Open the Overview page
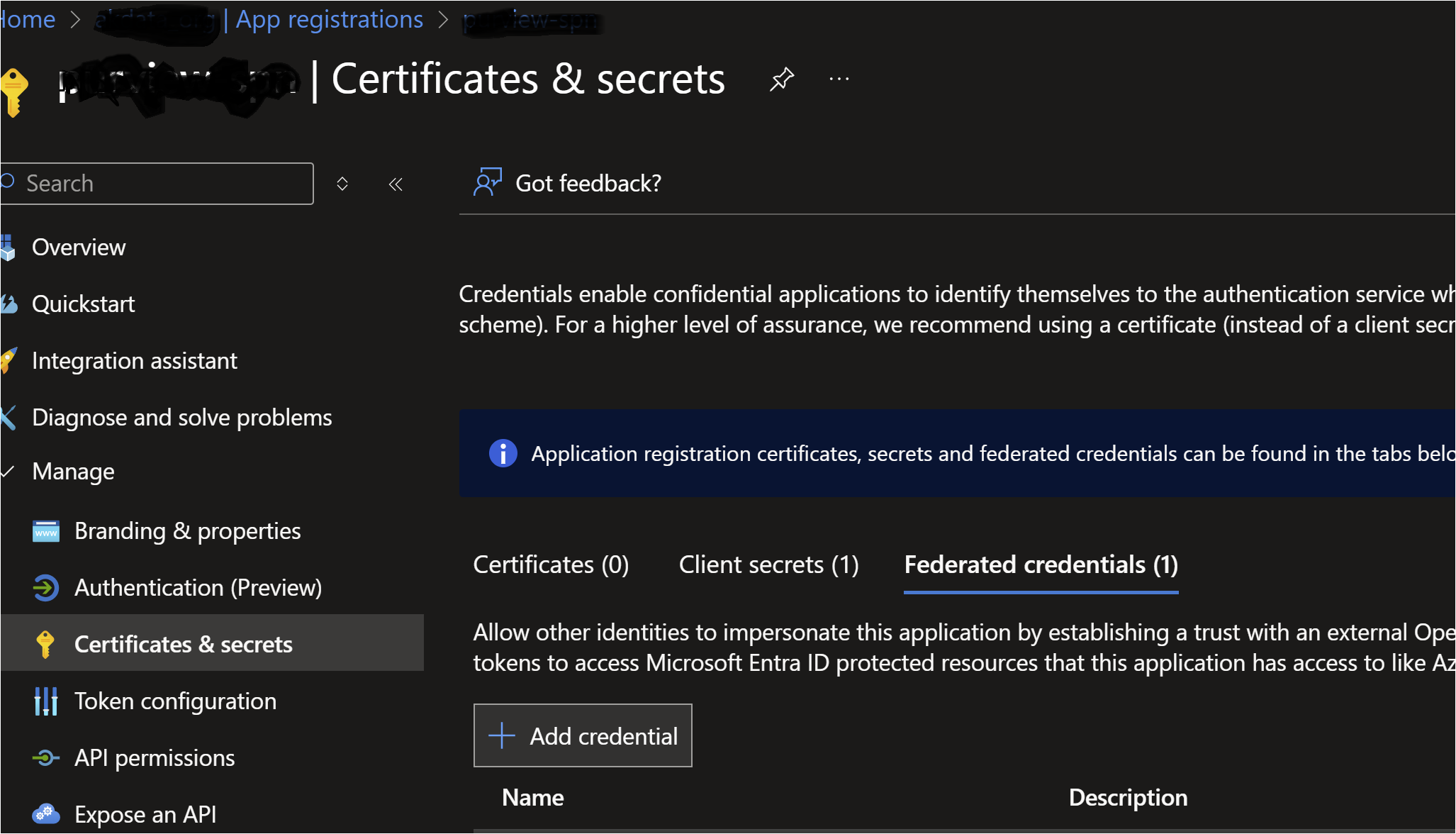This screenshot has width=1456, height=834. pyautogui.click(x=79, y=247)
